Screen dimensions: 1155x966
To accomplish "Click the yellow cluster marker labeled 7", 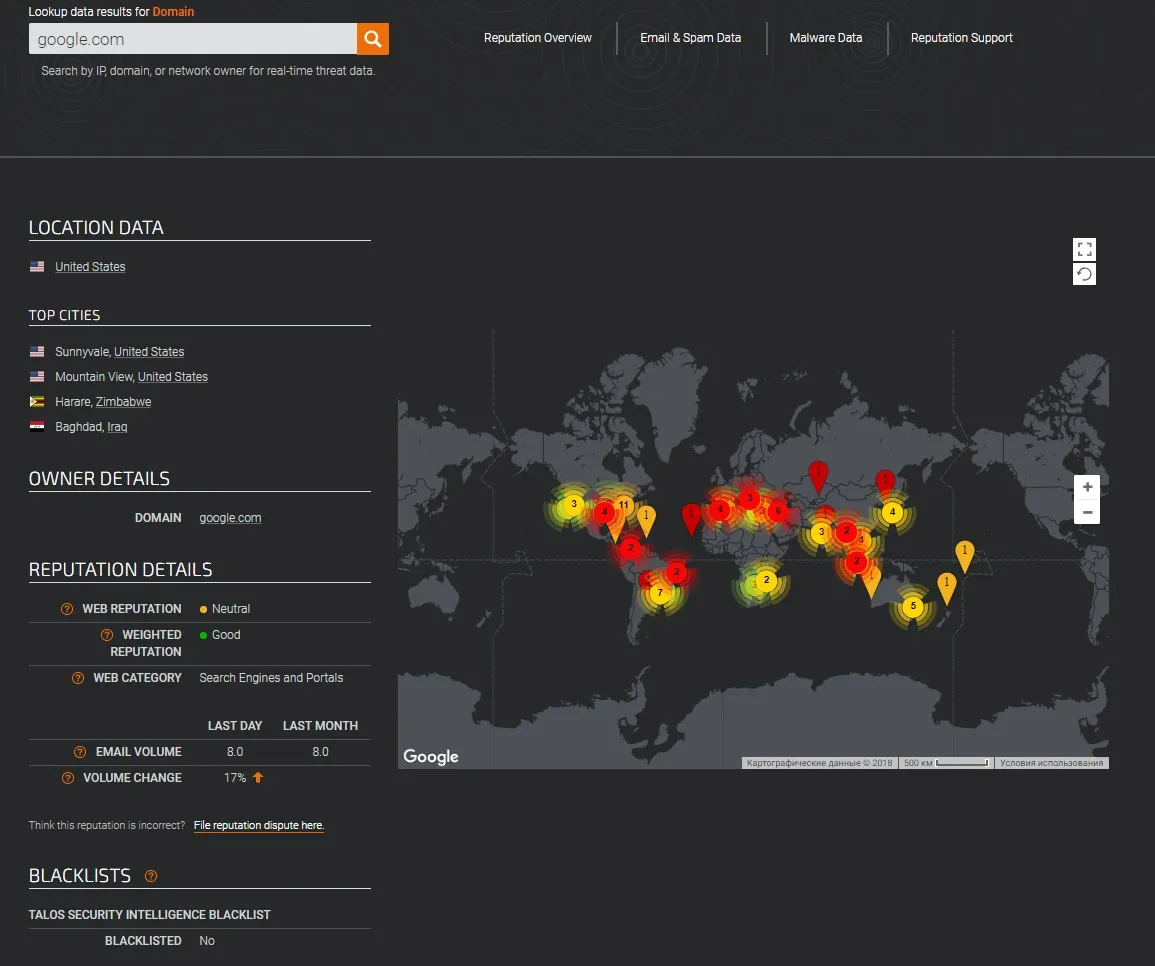I will [x=659, y=593].
